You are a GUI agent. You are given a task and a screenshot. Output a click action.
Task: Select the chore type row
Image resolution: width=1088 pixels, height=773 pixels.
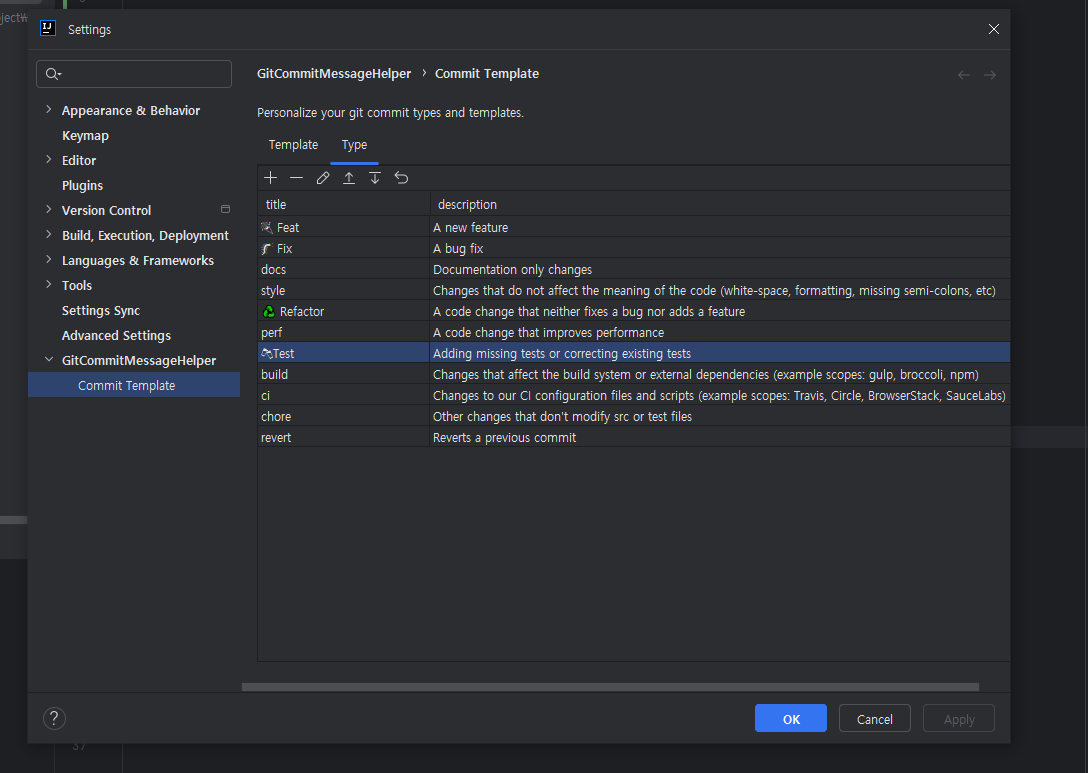tap(634, 416)
